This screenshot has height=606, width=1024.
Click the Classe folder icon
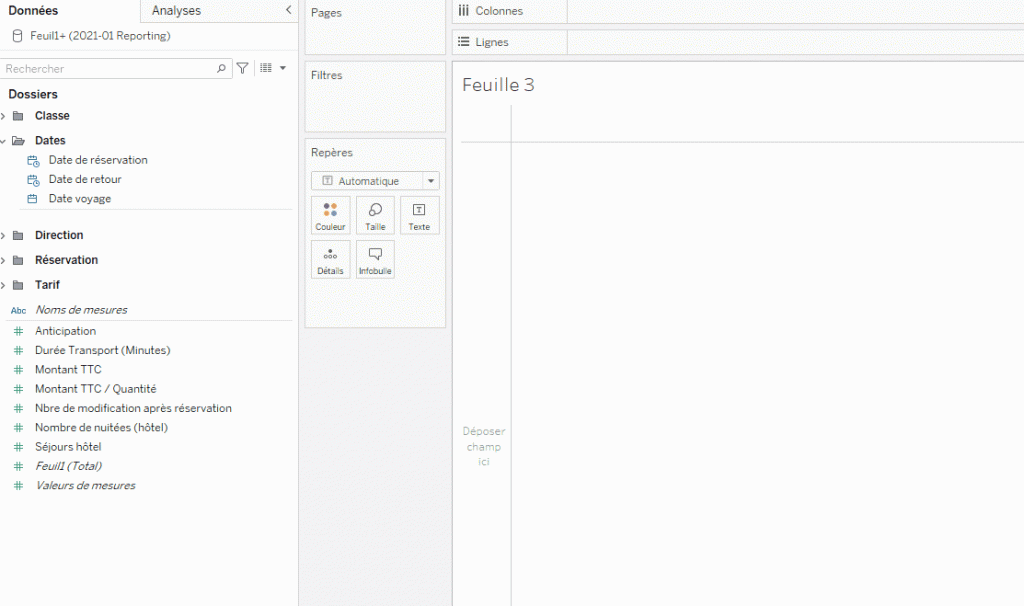tap(18, 116)
